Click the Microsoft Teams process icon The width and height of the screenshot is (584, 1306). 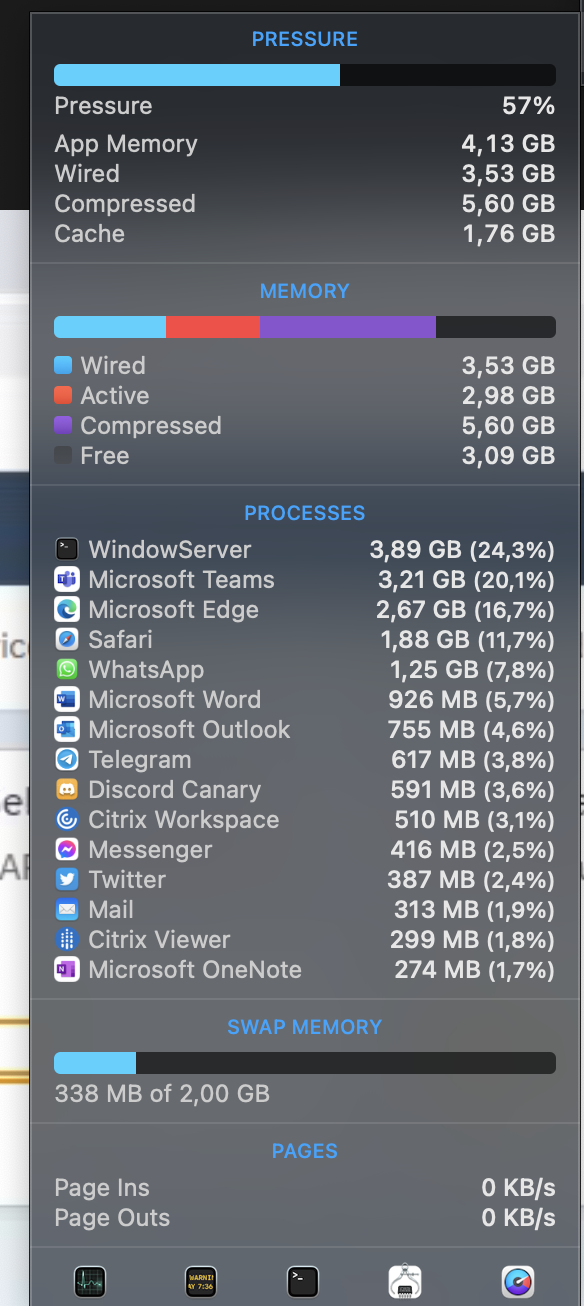pos(67,580)
